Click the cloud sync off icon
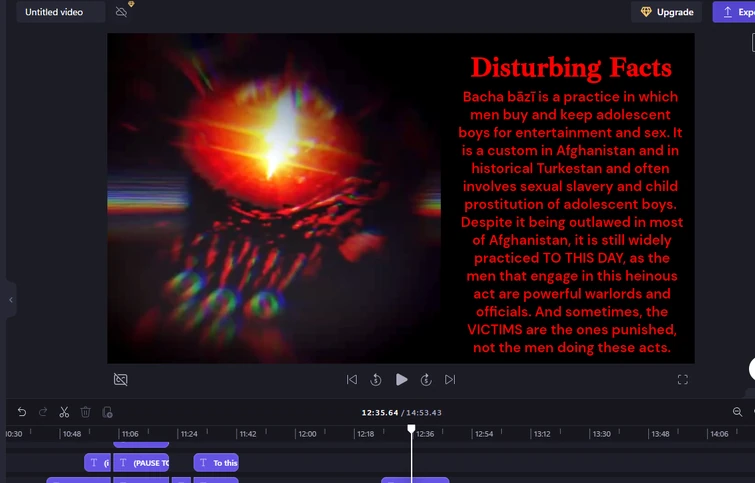 [x=122, y=12]
